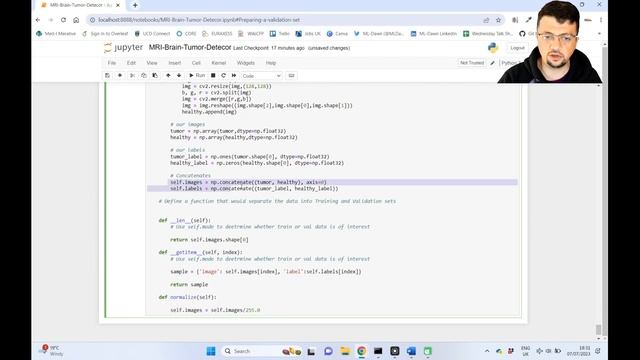Viewport: 640px width, 360px height.
Task: Share page using the address bar share icon
Action: [x=486, y=20]
